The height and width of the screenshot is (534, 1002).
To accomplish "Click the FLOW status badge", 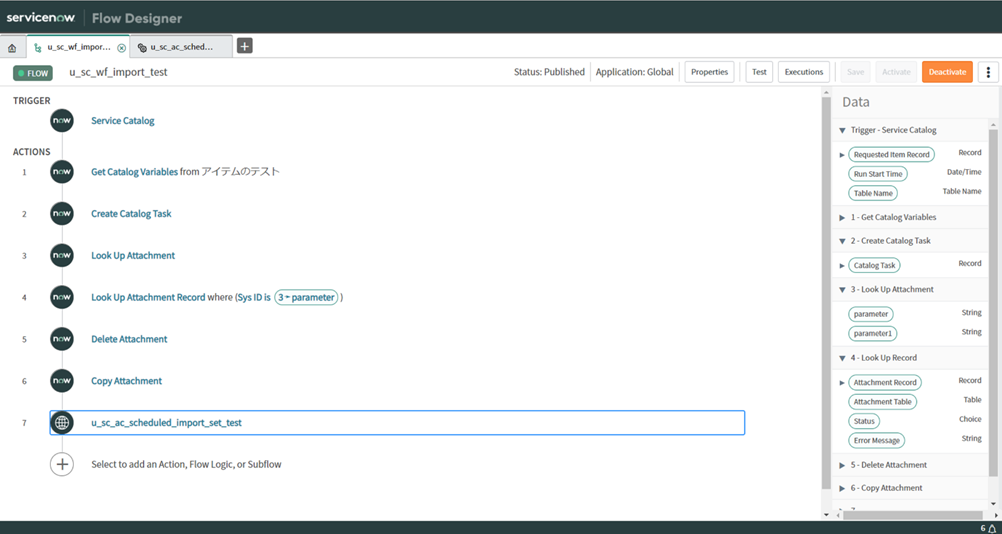I will (33, 73).
